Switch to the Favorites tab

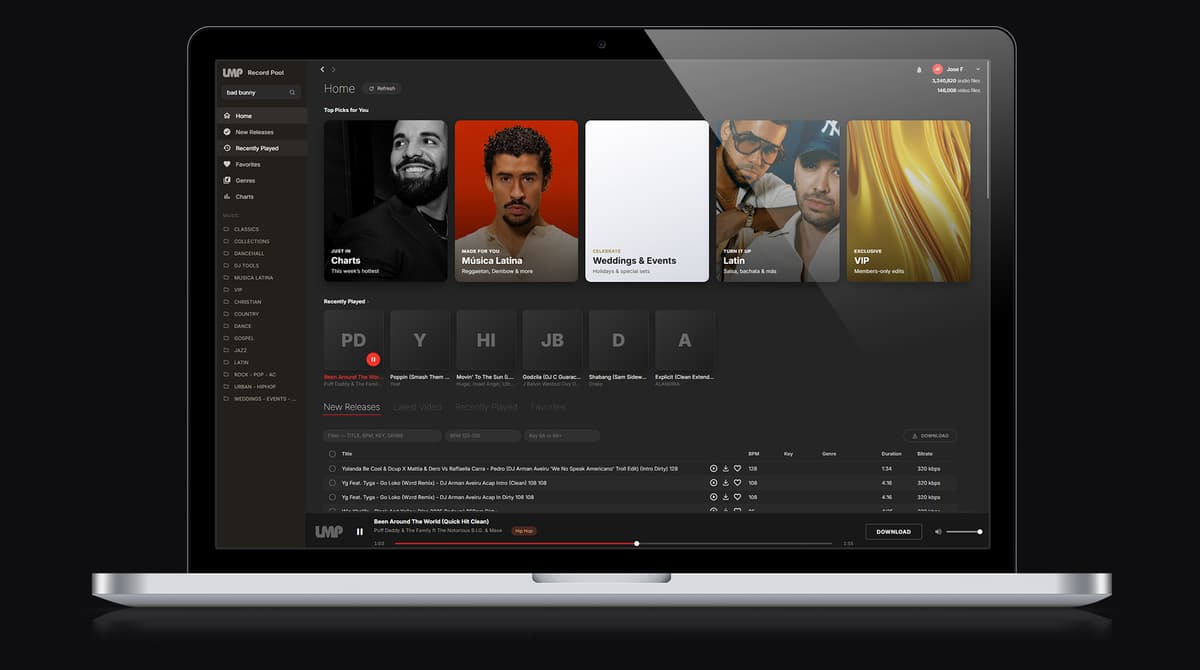coord(548,407)
